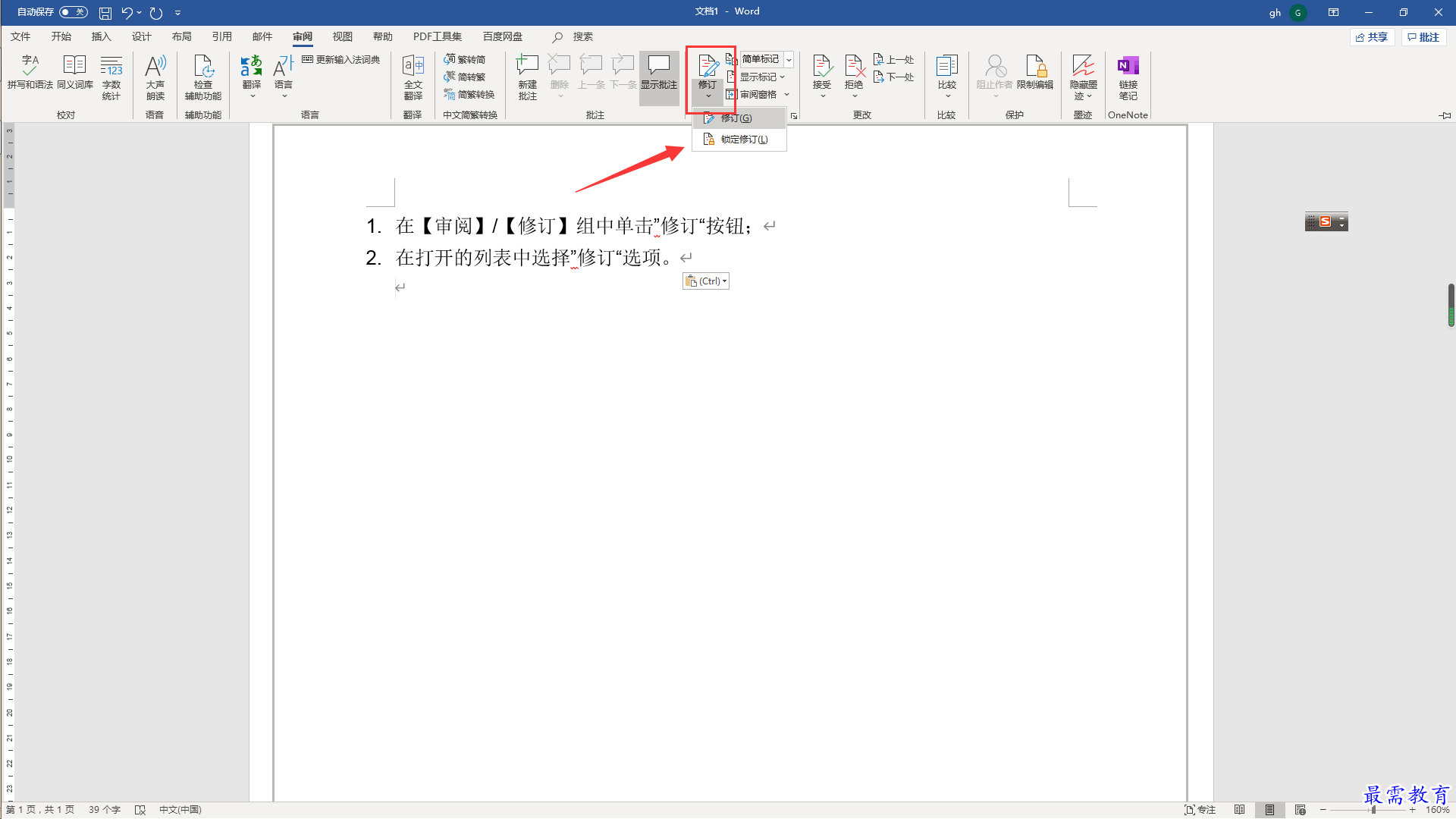Open ribbon display options icon in title bar
The height and width of the screenshot is (819, 1456).
click(1333, 12)
